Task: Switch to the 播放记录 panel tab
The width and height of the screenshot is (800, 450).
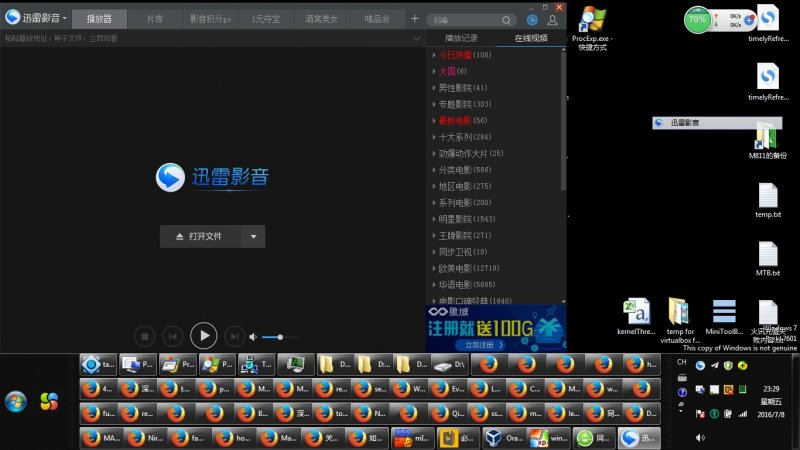Action: tap(461, 38)
